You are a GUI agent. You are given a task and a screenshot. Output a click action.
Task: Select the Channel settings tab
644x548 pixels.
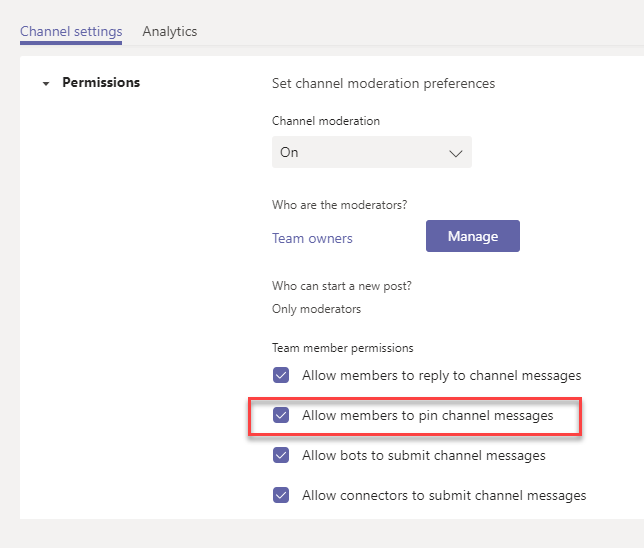point(71,32)
